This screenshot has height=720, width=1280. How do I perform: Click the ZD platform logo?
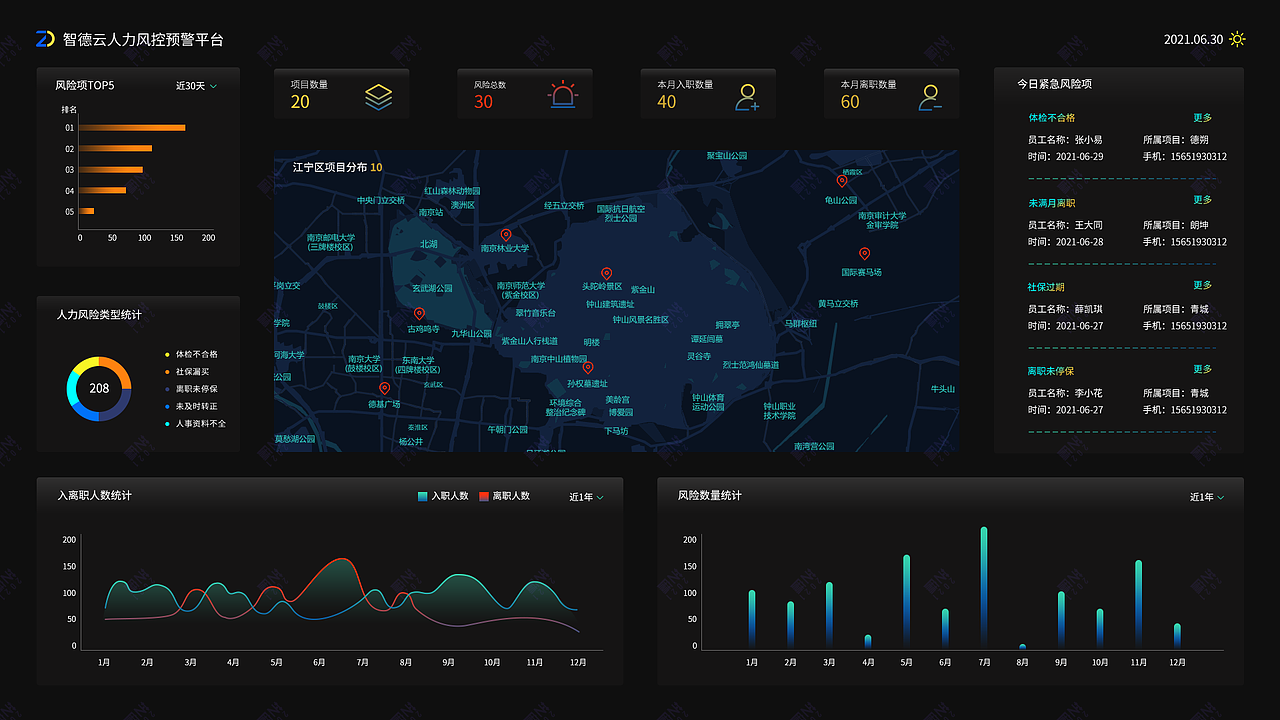[45, 39]
